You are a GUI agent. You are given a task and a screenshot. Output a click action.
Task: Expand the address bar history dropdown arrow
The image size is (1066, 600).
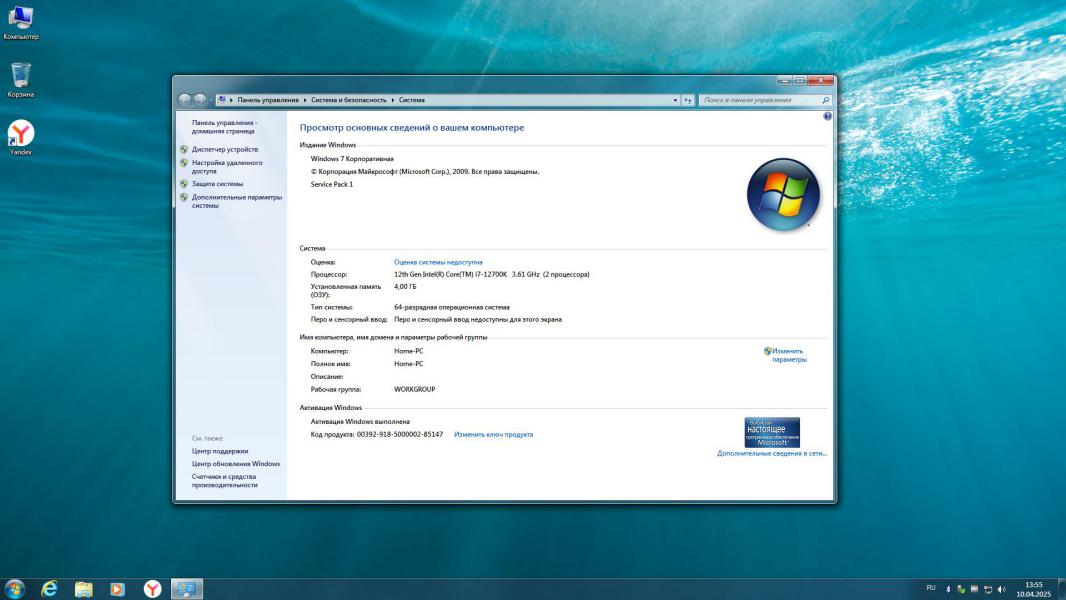point(675,100)
